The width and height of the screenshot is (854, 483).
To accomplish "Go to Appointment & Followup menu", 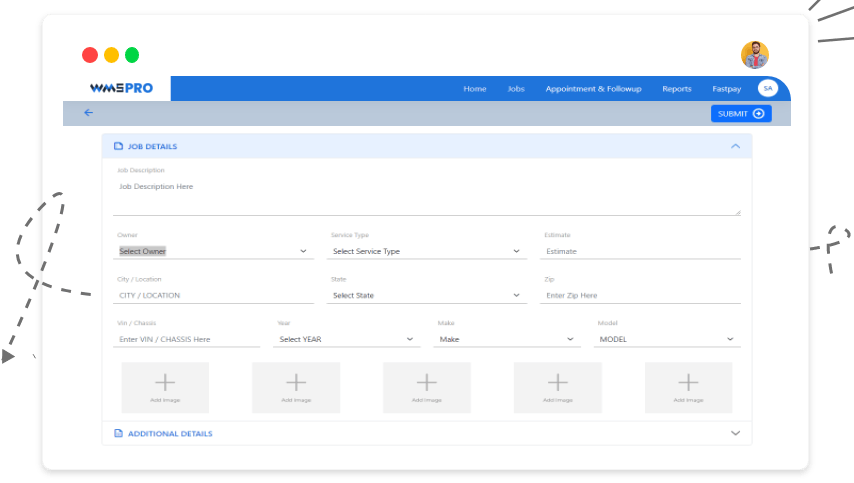I will click(593, 89).
